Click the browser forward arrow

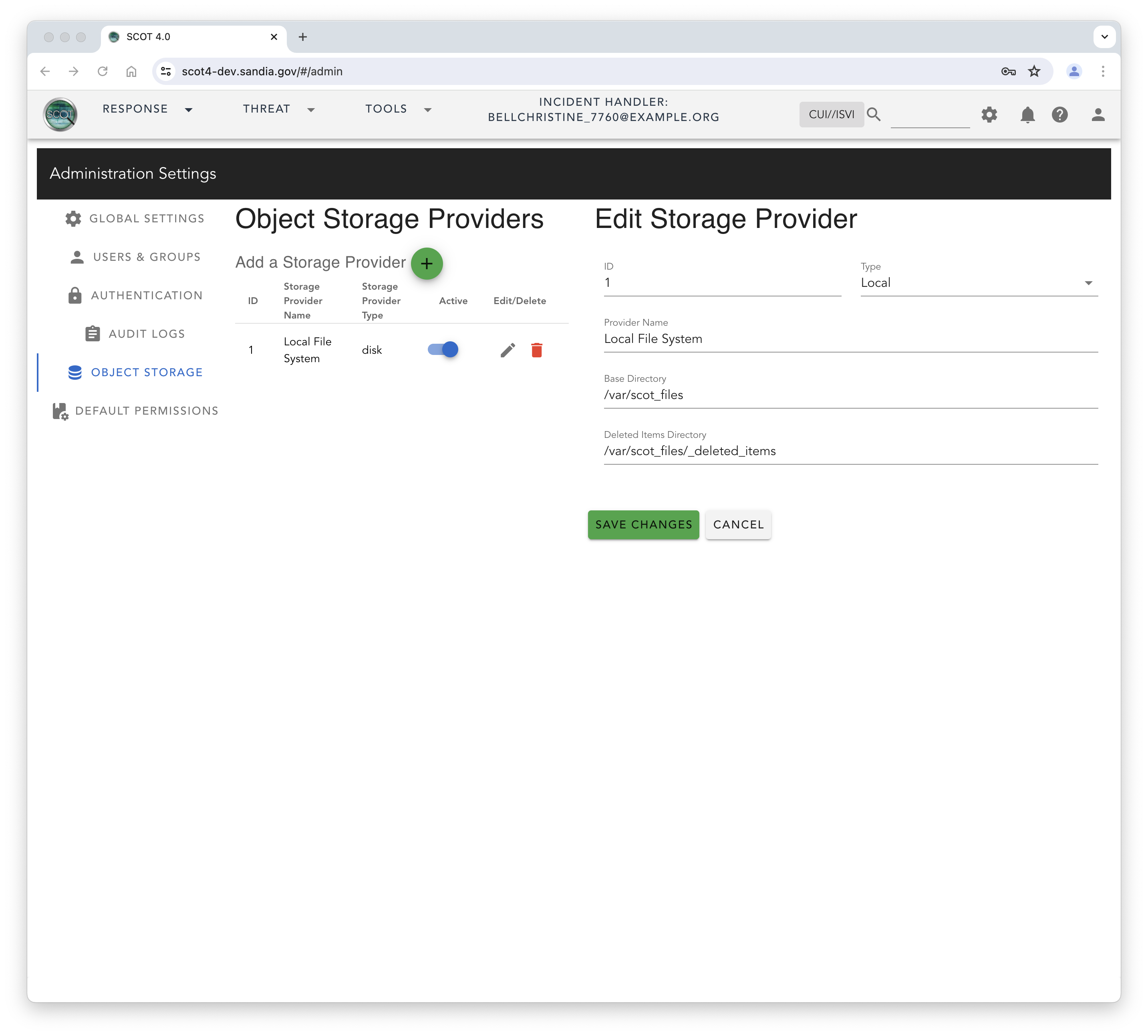pyautogui.click(x=73, y=71)
